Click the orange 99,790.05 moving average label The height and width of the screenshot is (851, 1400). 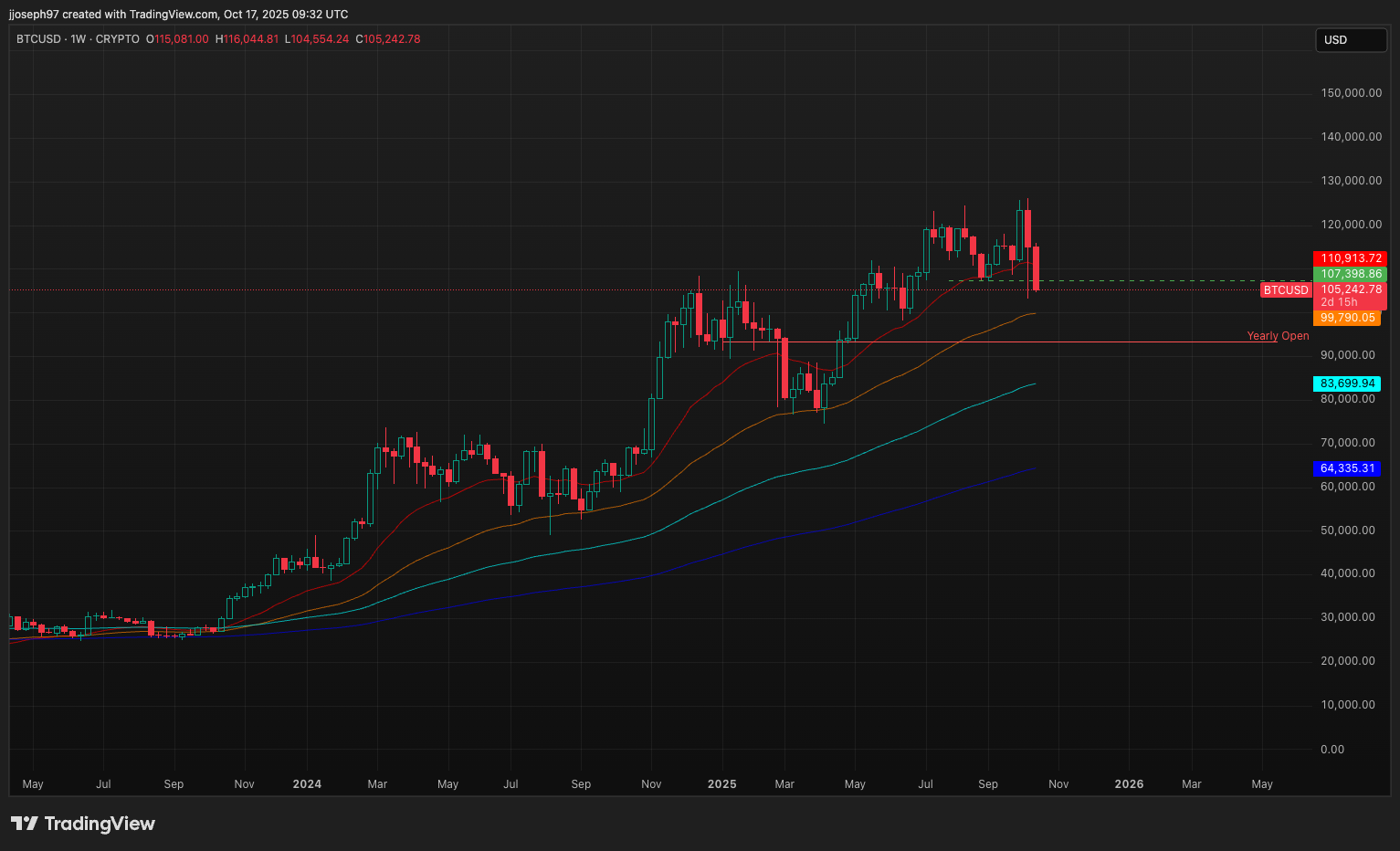(1347, 318)
